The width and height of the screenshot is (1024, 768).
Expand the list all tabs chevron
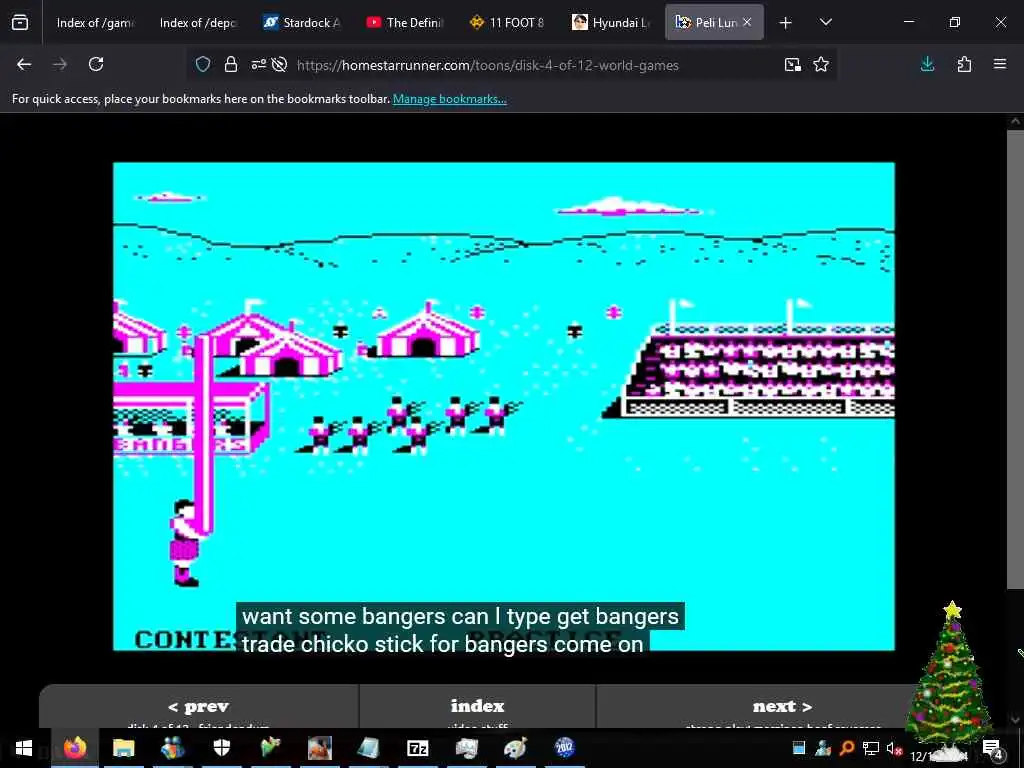825,22
